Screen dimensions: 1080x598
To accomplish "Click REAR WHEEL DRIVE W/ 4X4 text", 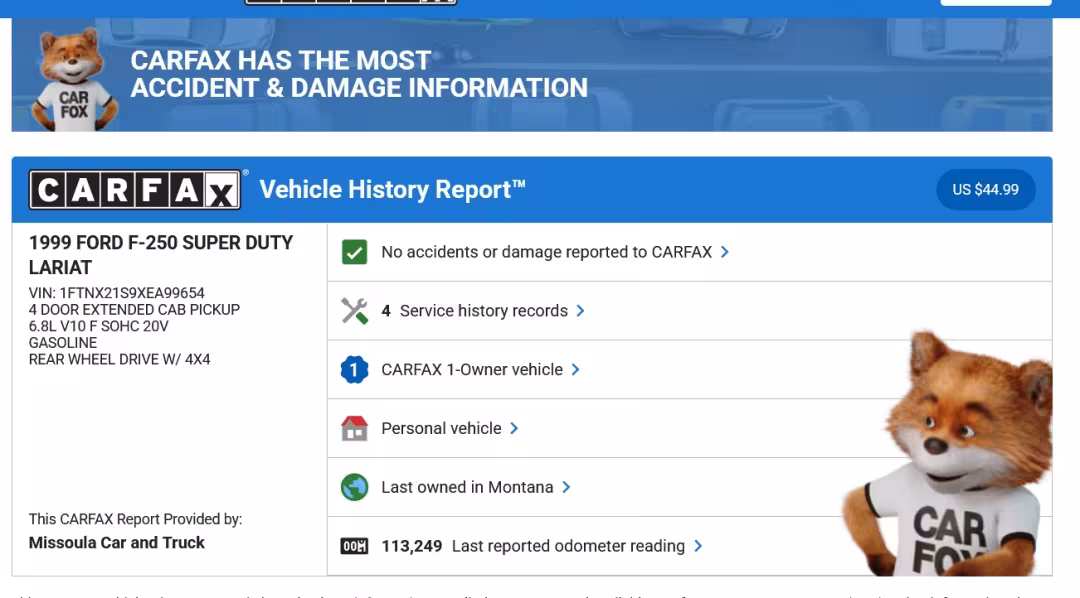I will 119,360.
